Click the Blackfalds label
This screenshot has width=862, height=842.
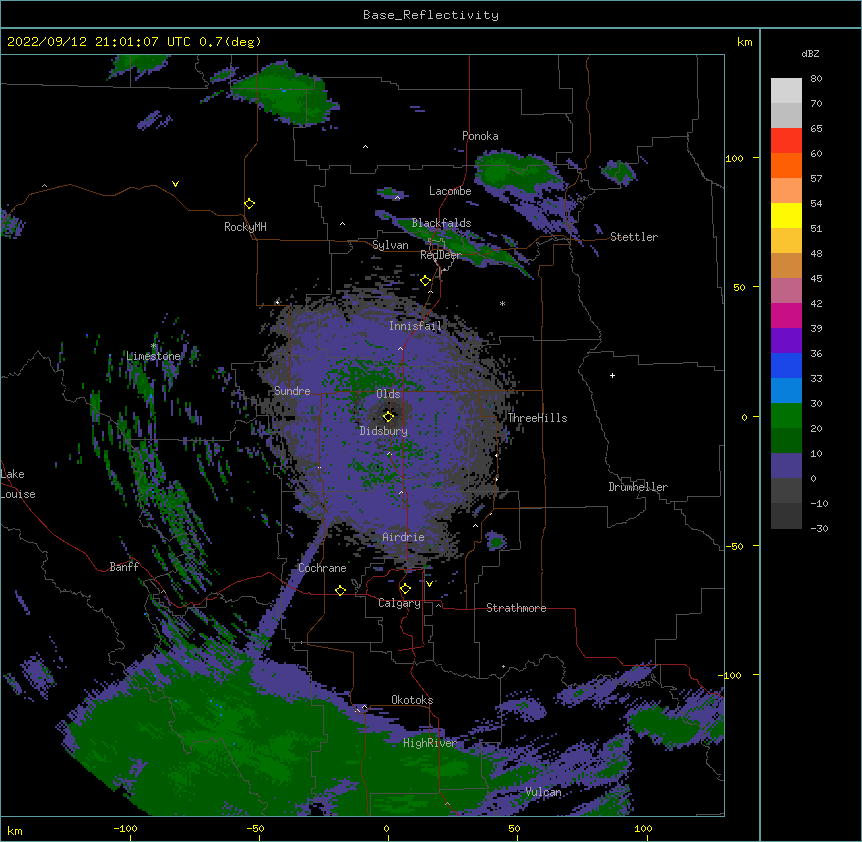tap(441, 223)
